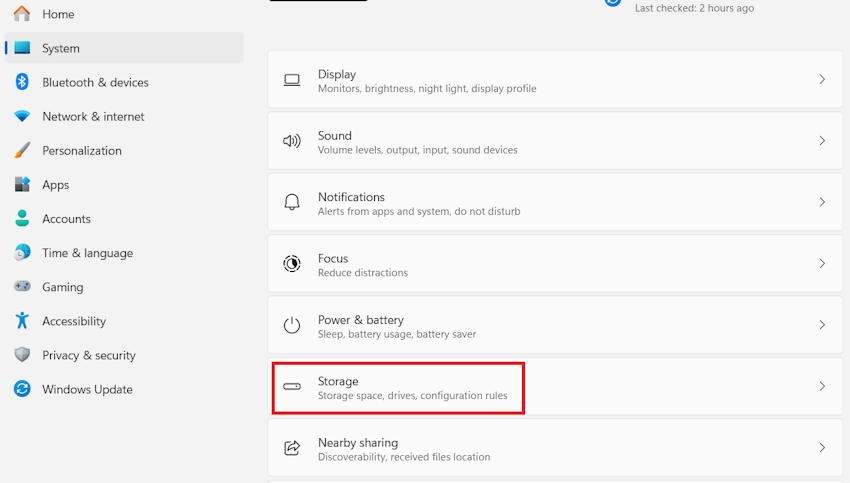Open Windows Update from sidebar
This screenshot has height=483, width=850.
pos(87,389)
